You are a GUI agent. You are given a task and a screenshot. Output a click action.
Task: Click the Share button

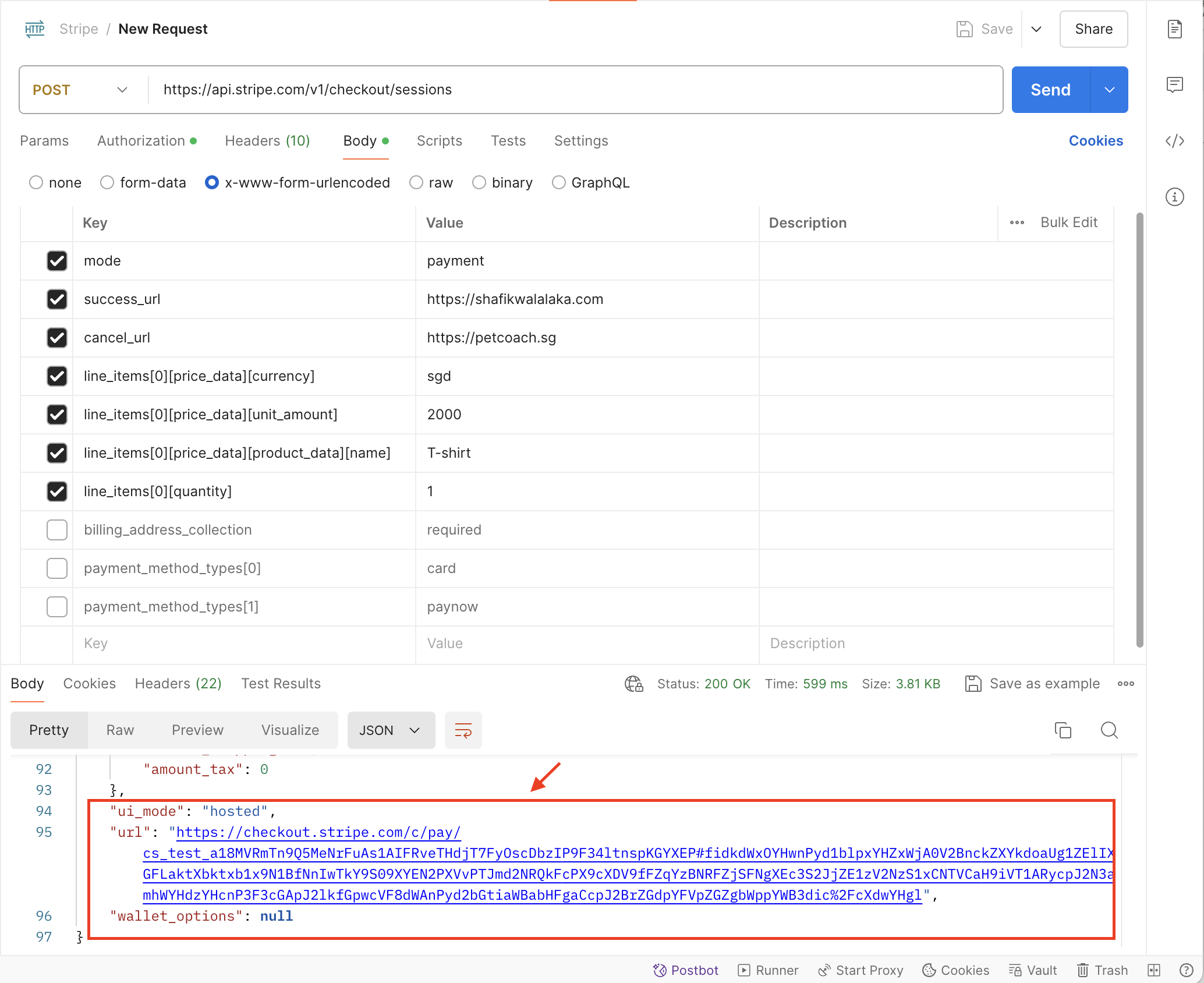1094,29
